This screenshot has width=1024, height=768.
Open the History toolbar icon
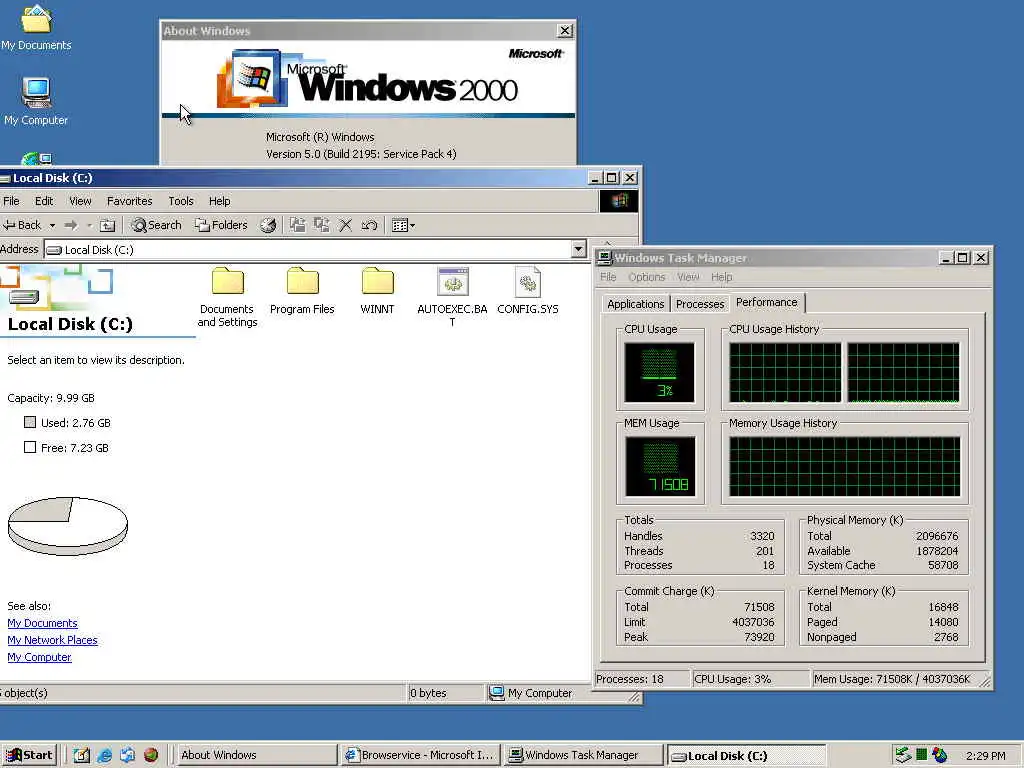point(268,225)
